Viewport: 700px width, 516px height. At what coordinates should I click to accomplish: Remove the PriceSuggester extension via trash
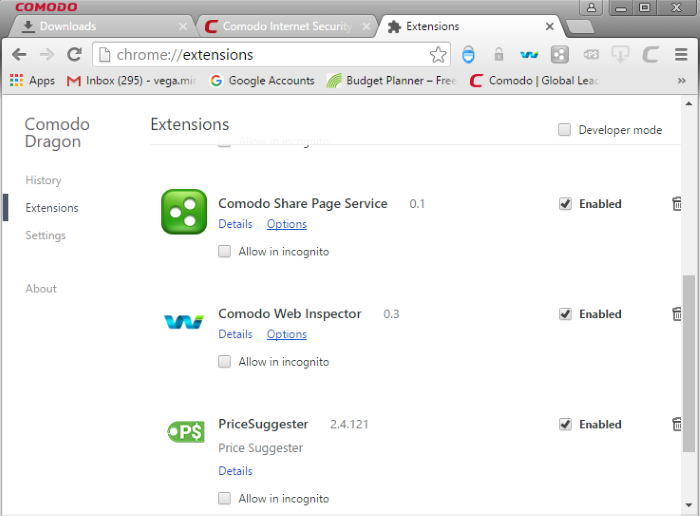pos(677,424)
